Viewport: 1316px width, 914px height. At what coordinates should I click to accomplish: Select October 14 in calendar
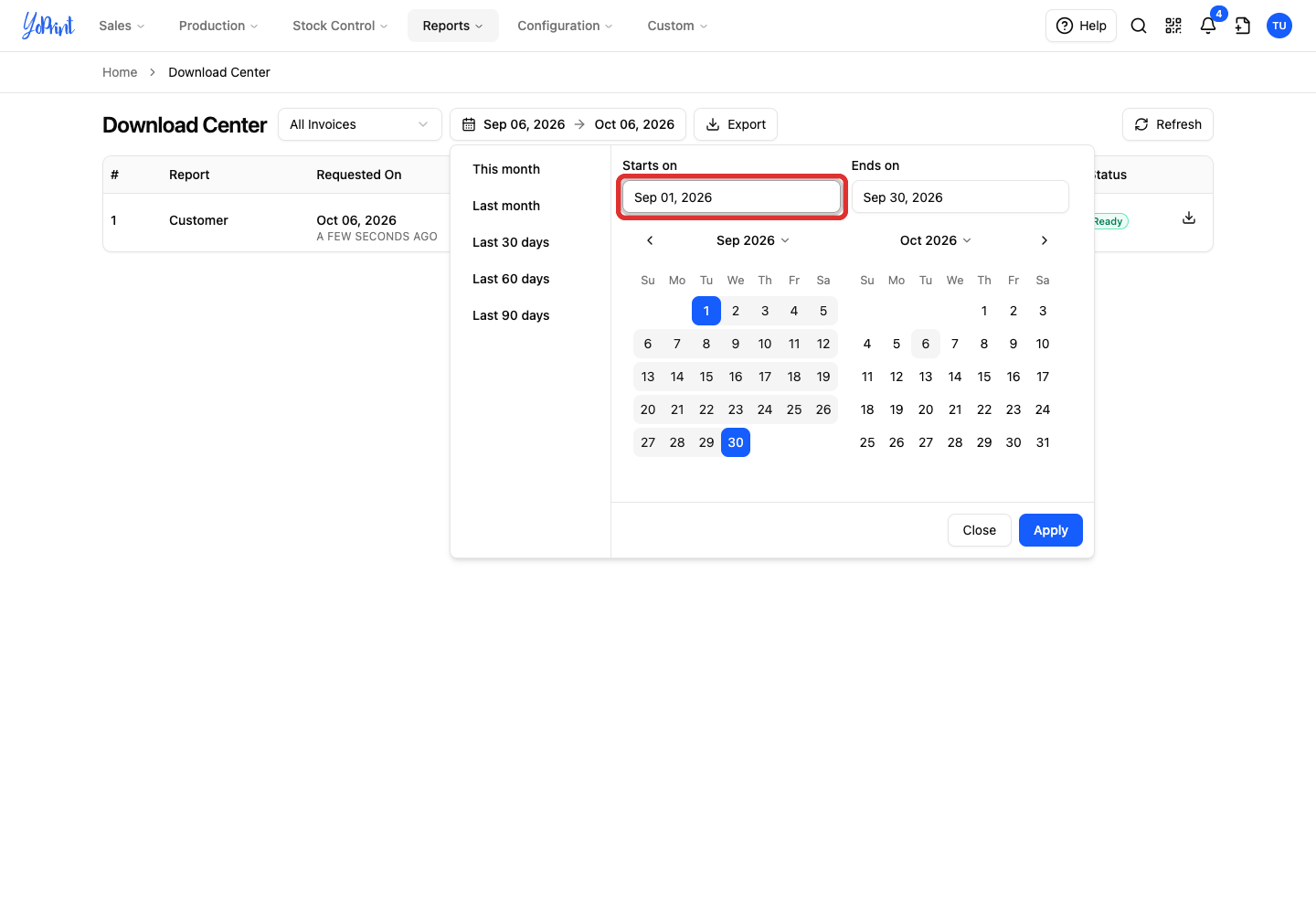(955, 377)
